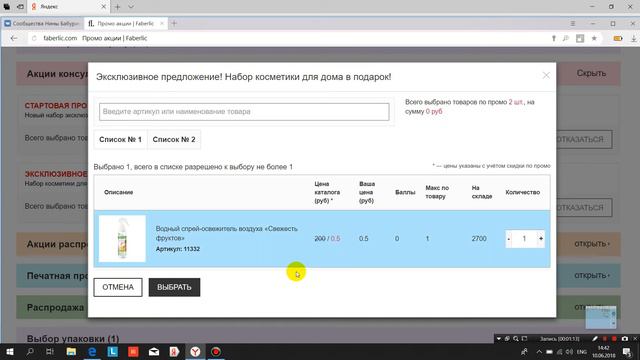Click the bookmark star icon
640x360 pixels.
594,38
